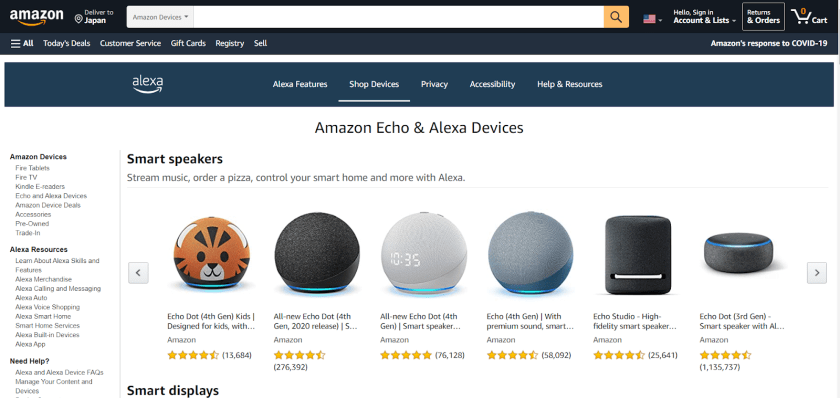Open the shopping cart icon
Screen dimensions: 840x398
pos(809,17)
